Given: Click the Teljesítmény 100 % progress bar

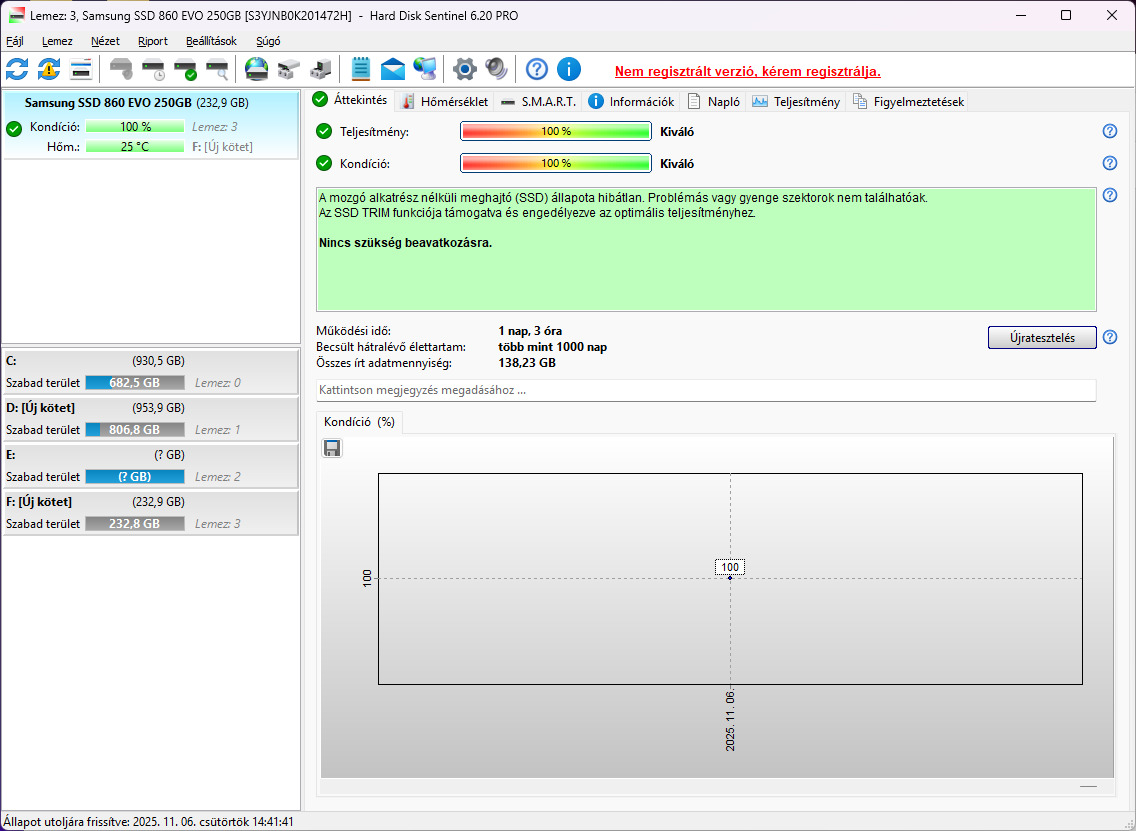Looking at the screenshot, I should (x=556, y=131).
